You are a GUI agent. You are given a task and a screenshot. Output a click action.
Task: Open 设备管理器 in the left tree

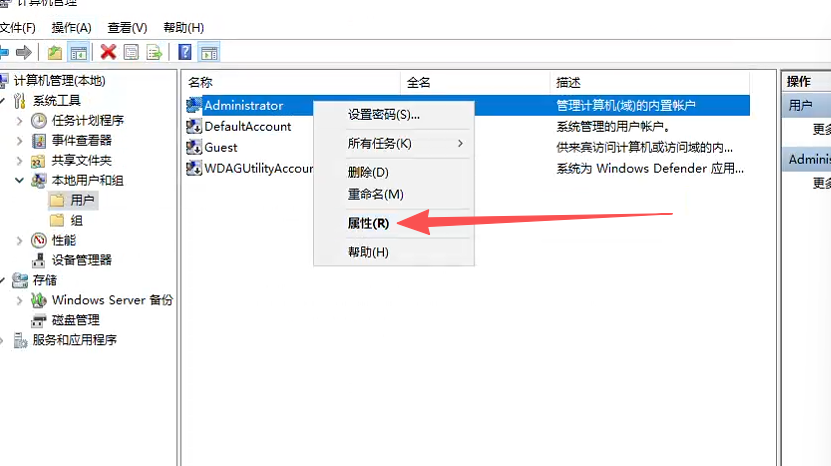[x=81, y=260]
